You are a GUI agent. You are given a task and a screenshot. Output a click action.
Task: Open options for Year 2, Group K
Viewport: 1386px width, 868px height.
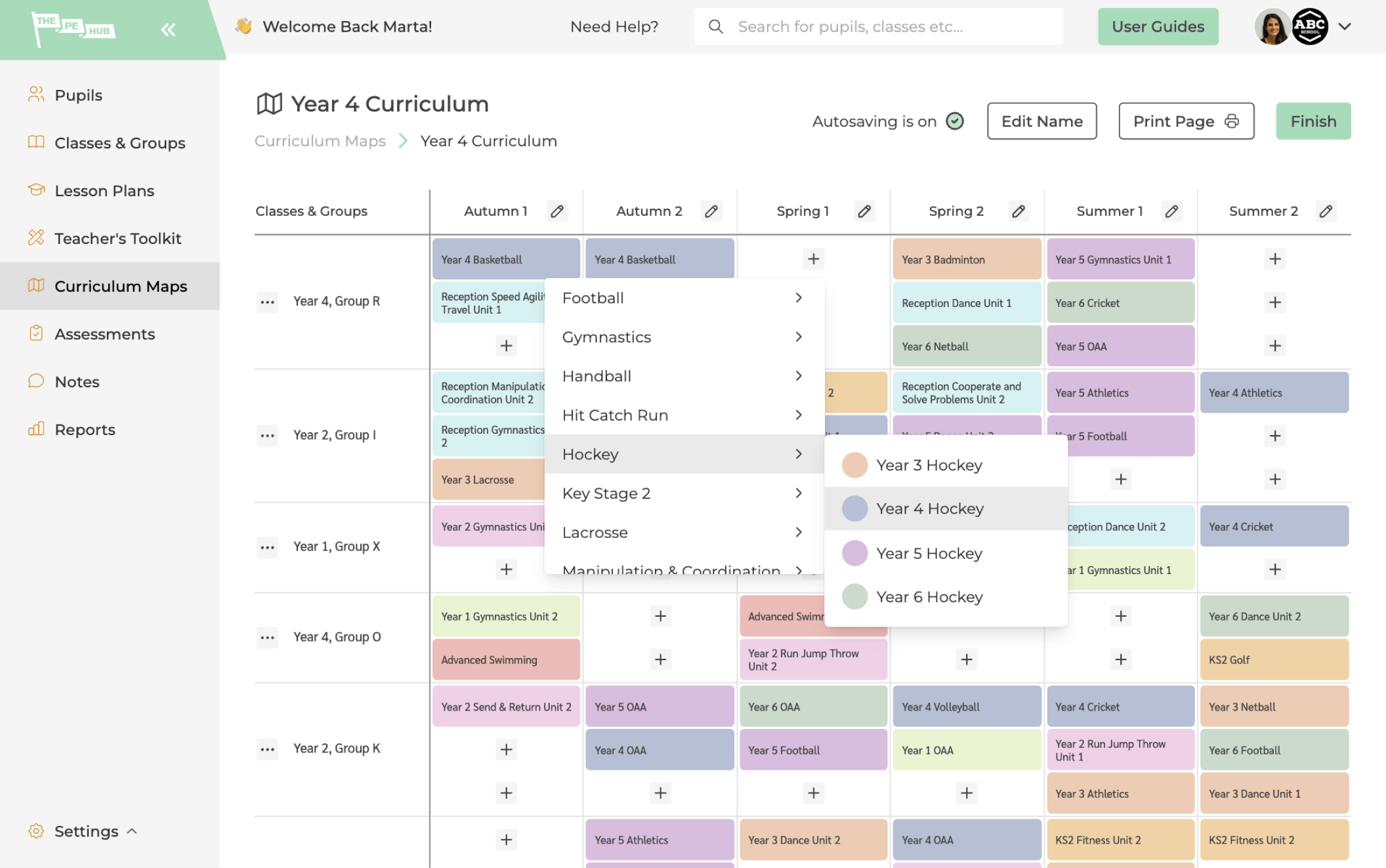(267, 749)
